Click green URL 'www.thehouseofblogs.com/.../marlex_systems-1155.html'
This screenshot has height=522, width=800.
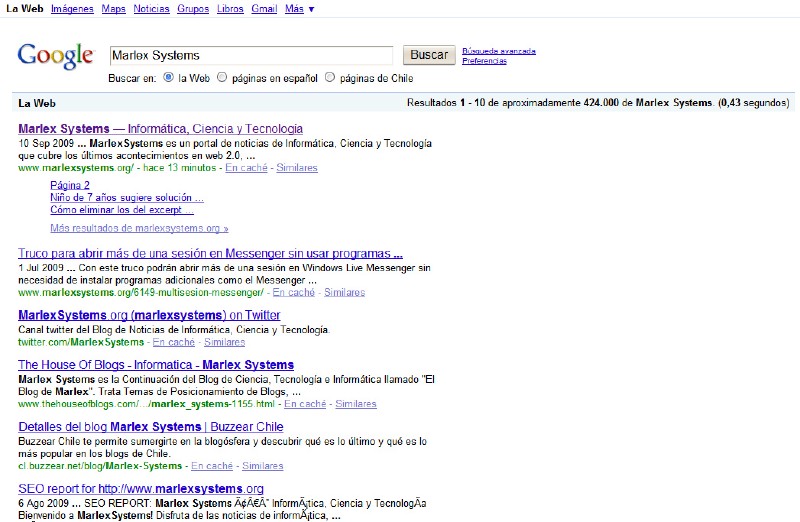pos(146,404)
